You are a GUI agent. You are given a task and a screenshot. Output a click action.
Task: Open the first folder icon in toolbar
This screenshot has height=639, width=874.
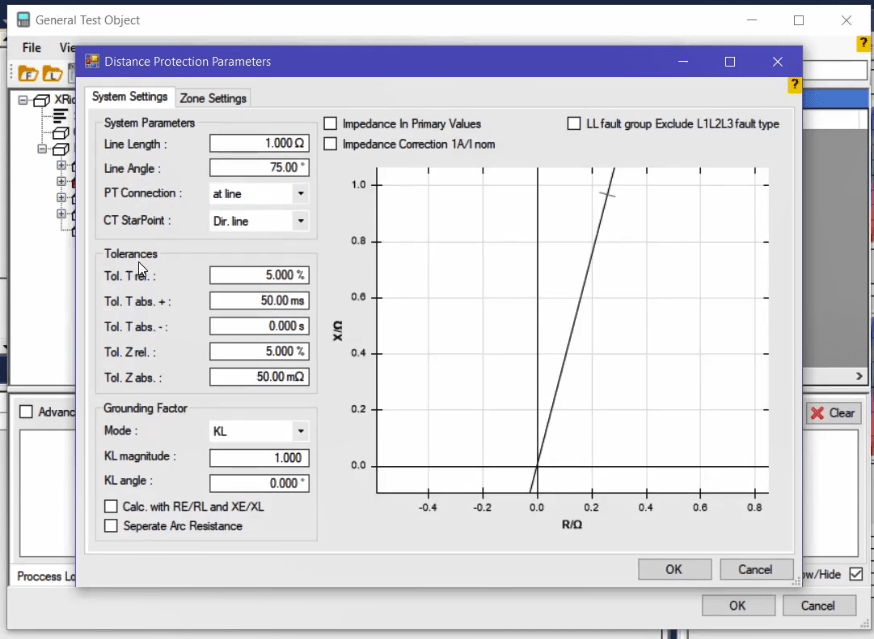click(28, 73)
